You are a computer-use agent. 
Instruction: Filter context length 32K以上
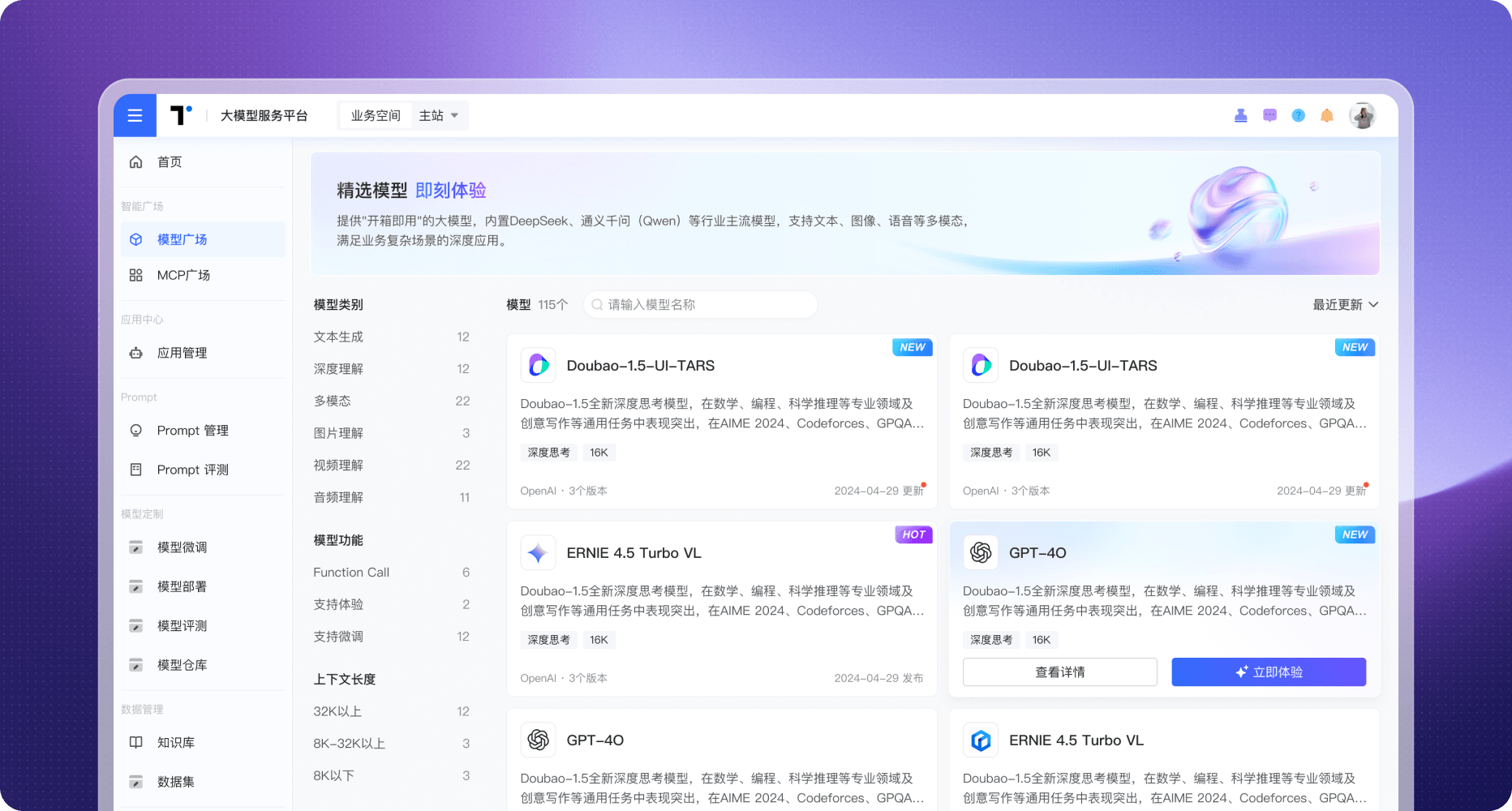click(x=392, y=711)
